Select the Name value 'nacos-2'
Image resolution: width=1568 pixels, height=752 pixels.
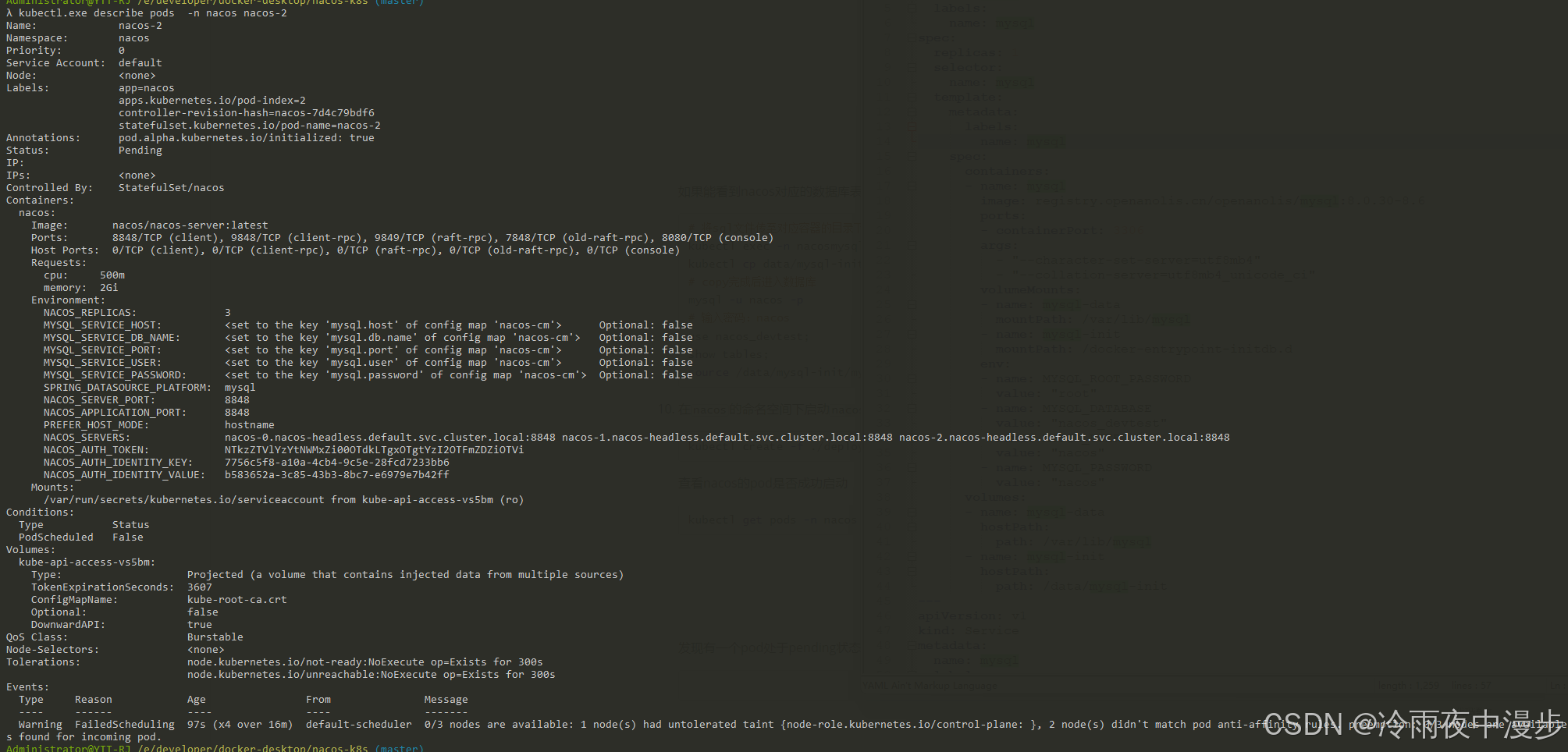(x=140, y=26)
